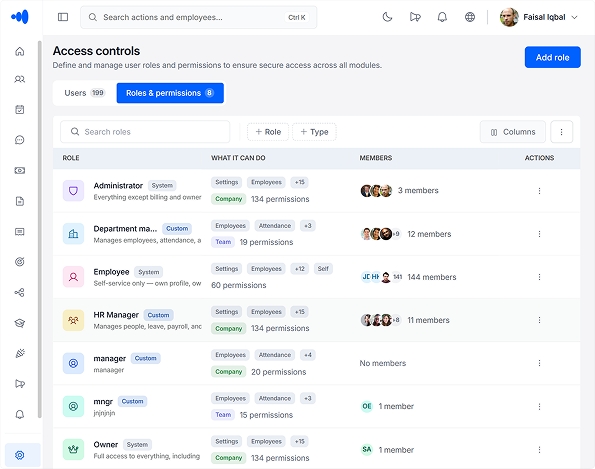This screenshot has height=469, width=595.
Task: Open notifications bell in top header
Action: tap(442, 17)
